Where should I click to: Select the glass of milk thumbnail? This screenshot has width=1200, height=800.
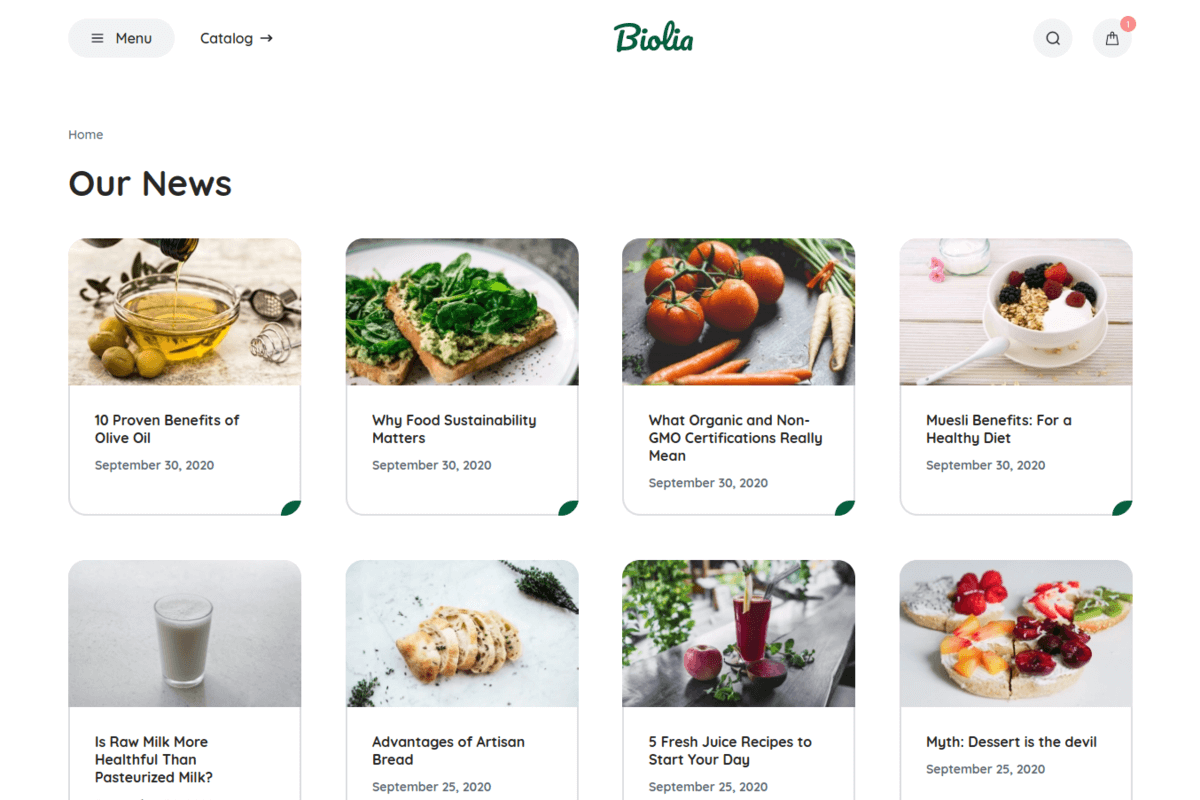click(x=185, y=634)
